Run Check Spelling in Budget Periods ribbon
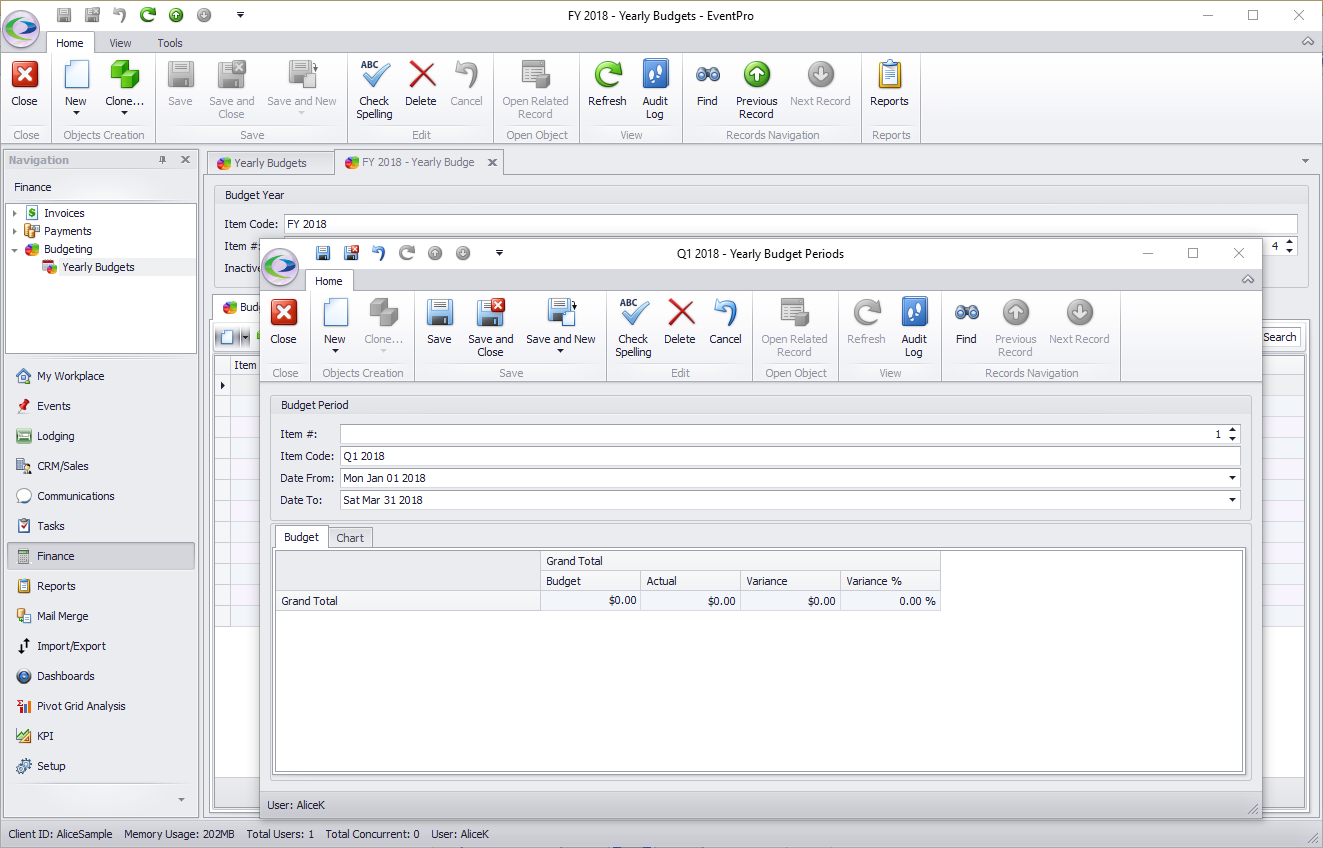Screen dimensions: 1323x848 [x=633, y=327]
